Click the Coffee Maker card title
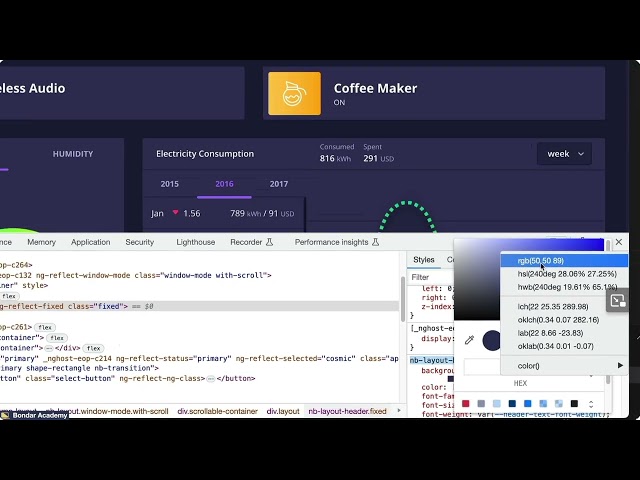Viewport: 640px width, 480px height. [x=375, y=88]
